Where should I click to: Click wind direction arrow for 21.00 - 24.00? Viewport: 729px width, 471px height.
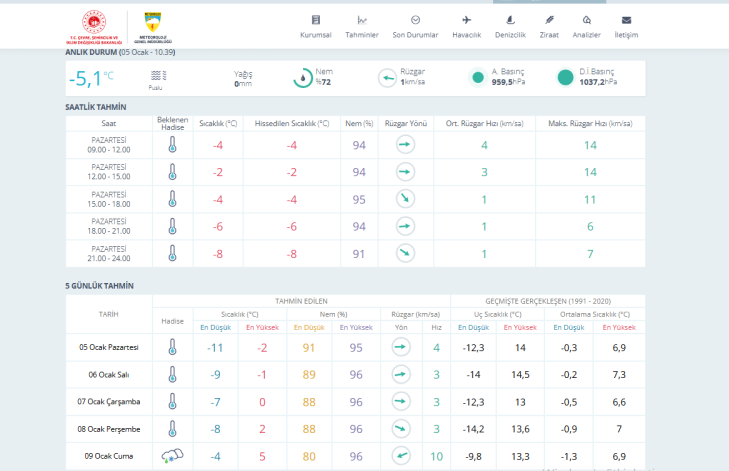pos(404,254)
